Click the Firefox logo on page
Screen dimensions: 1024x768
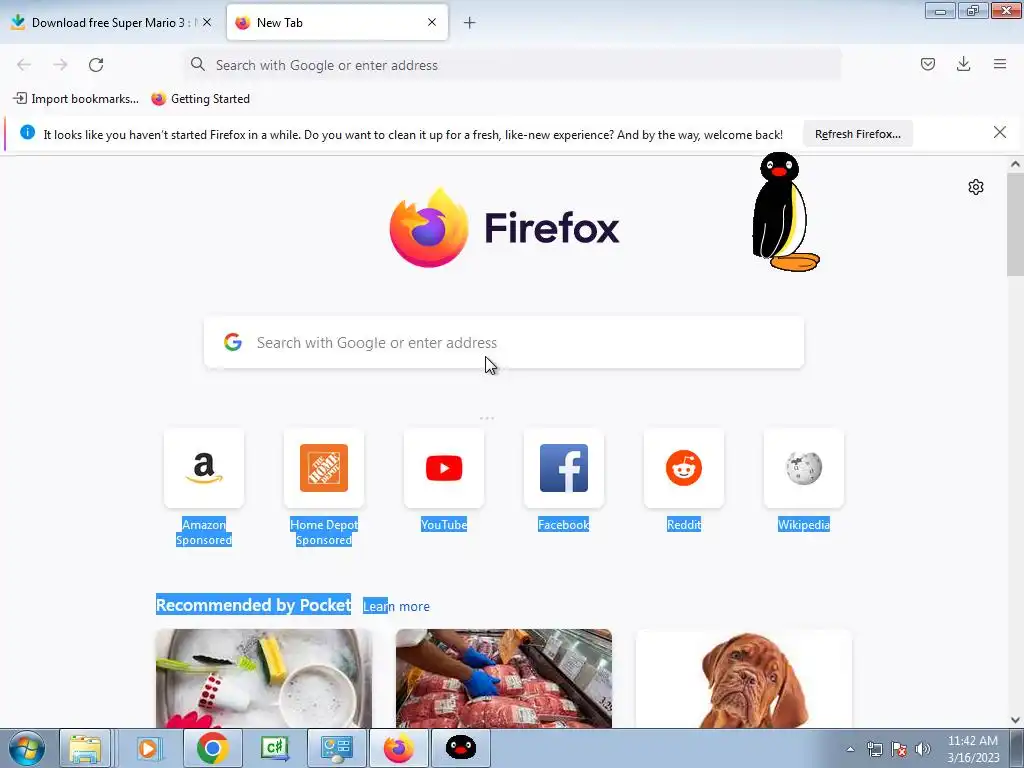click(x=429, y=228)
